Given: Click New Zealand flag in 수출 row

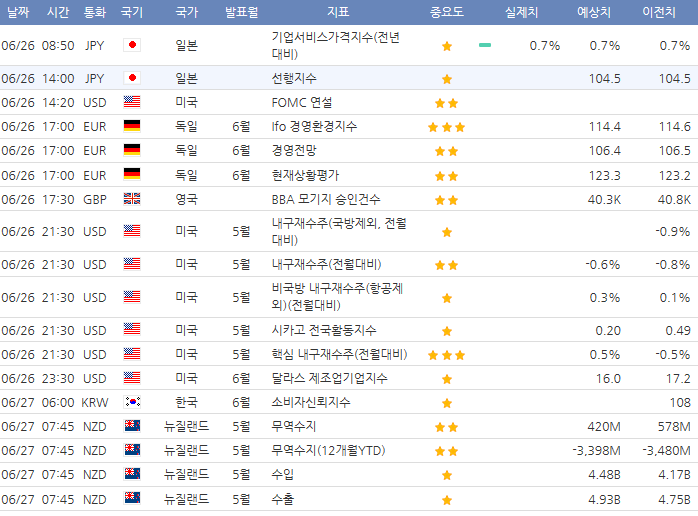Looking at the screenshot, I should (132, 498).
